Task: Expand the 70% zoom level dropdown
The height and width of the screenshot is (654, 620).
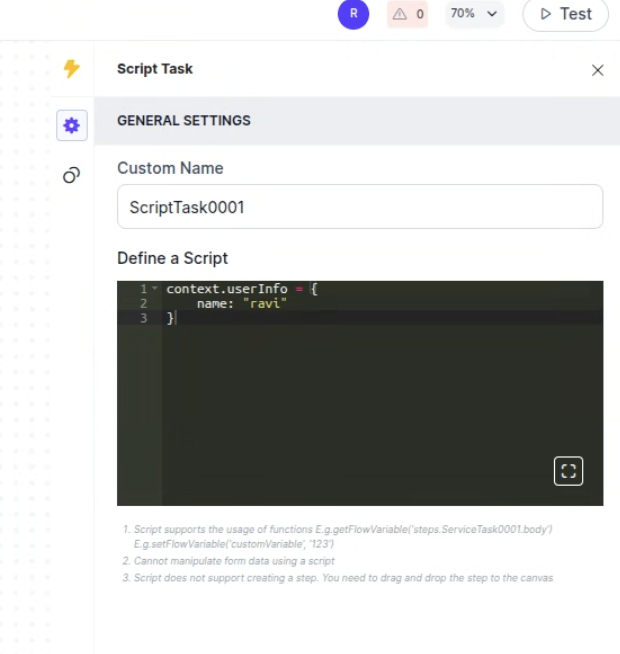Action: (x=474, y=14)
